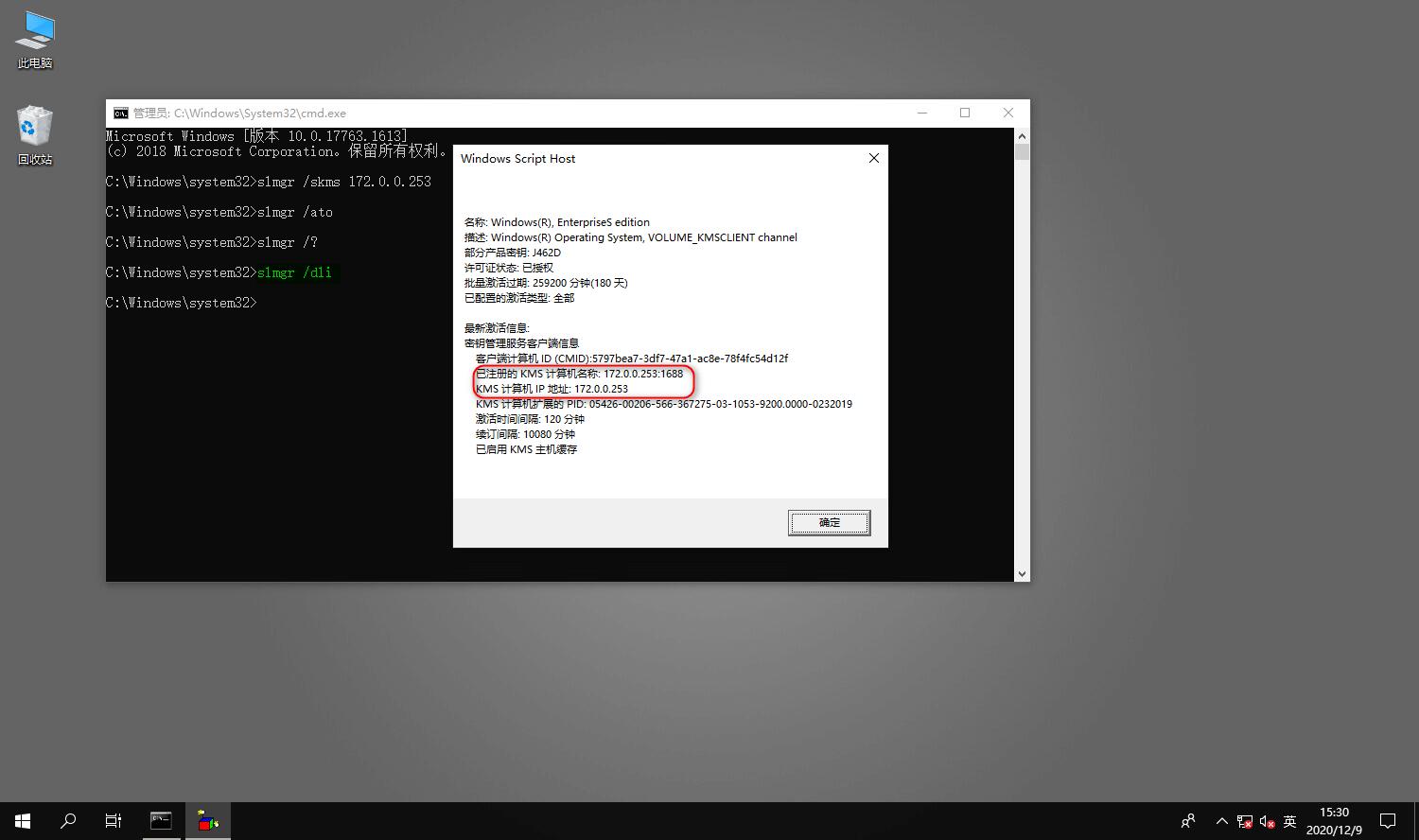Click the VOLUME_KMSCLIENT channel description line

click(631, 237)
